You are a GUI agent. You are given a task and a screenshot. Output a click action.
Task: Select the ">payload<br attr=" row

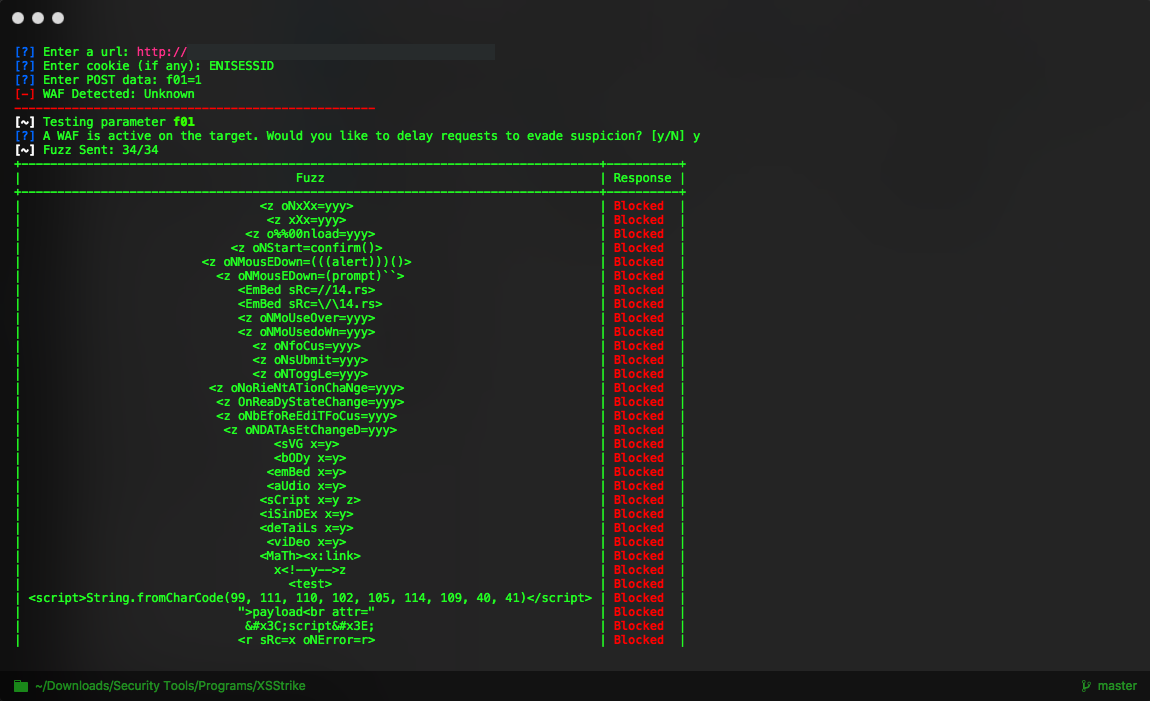(x=306, y=612)
